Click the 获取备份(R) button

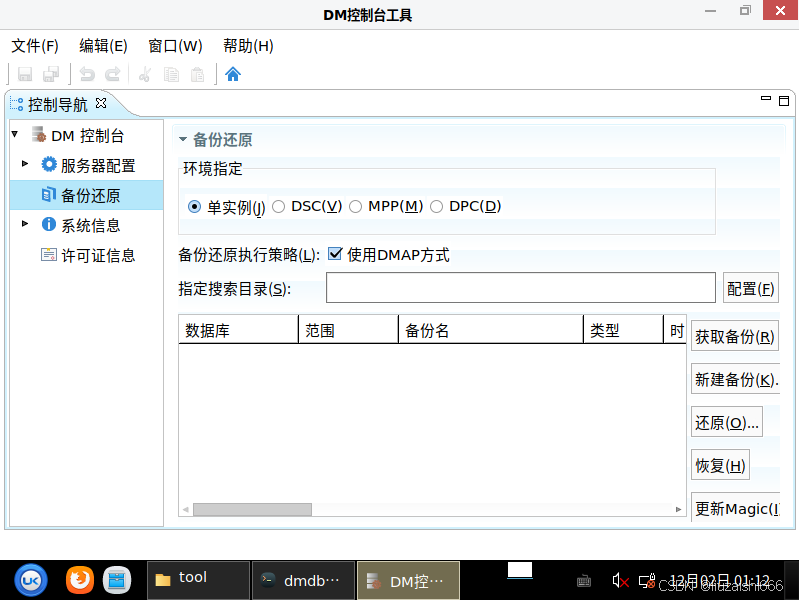point(734,336)
